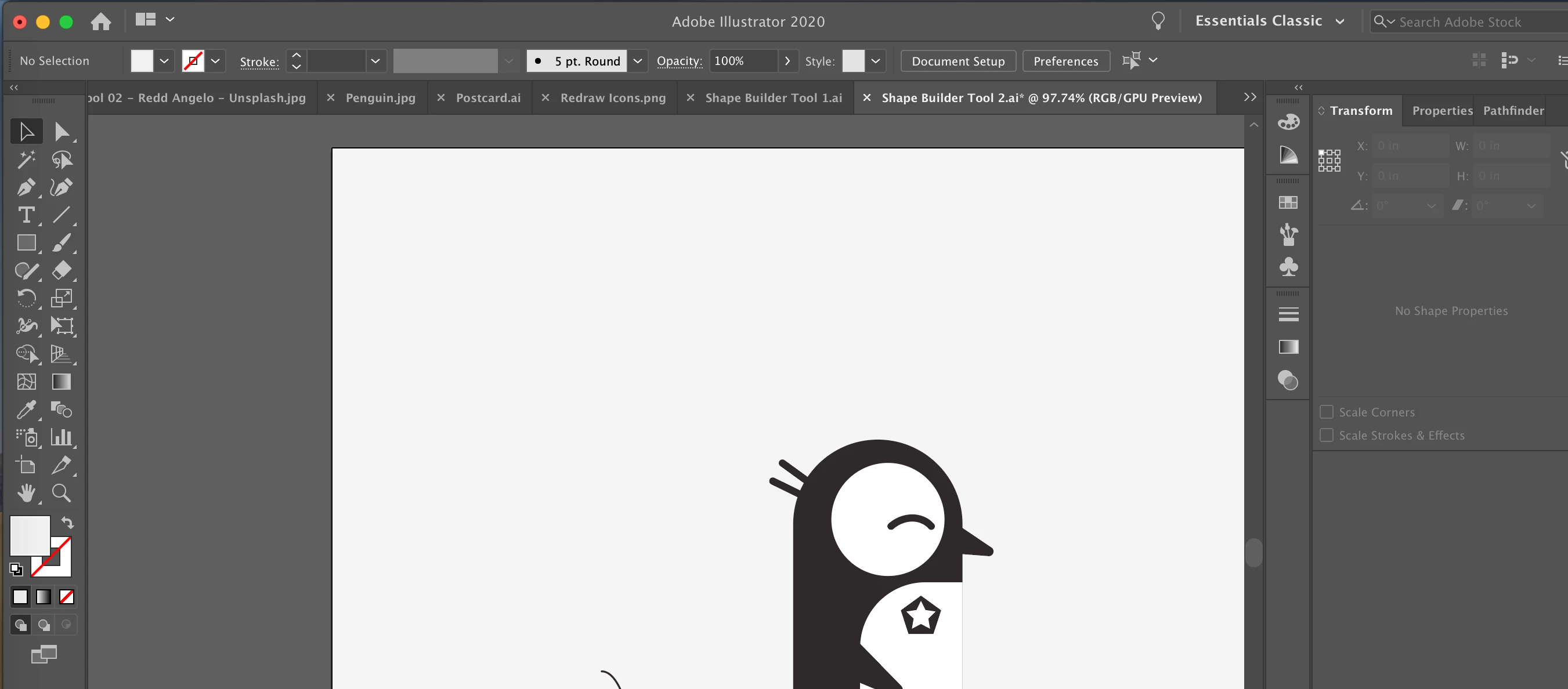Select the Hand tool
The image size is (1568, 689).
26,492
